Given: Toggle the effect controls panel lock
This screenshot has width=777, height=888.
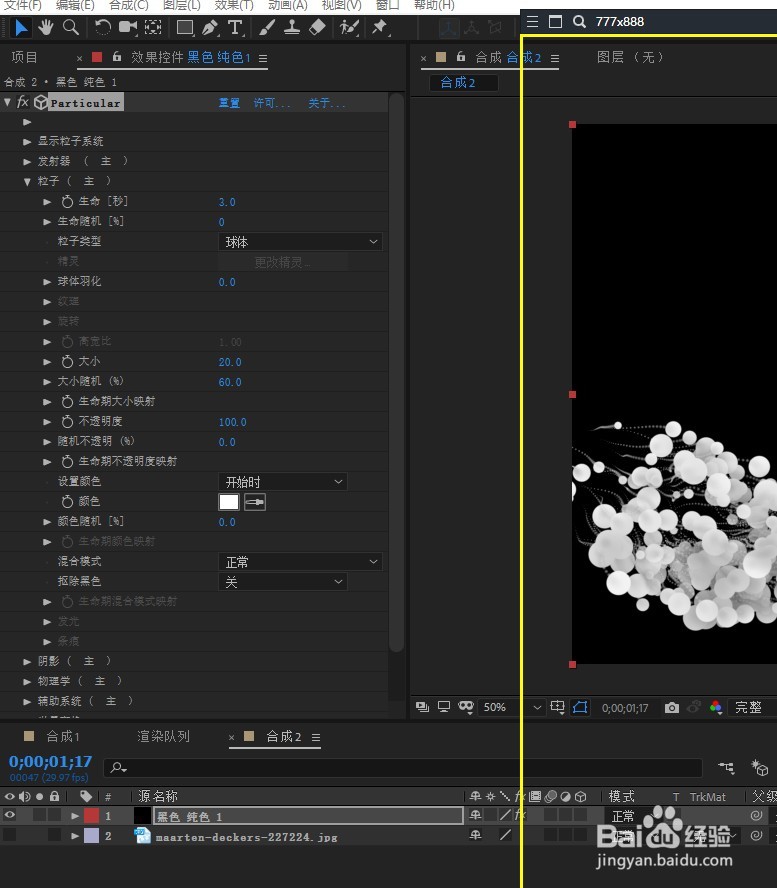Looking at the screenshot, I should pyautogui.click(x=117, y=57).
